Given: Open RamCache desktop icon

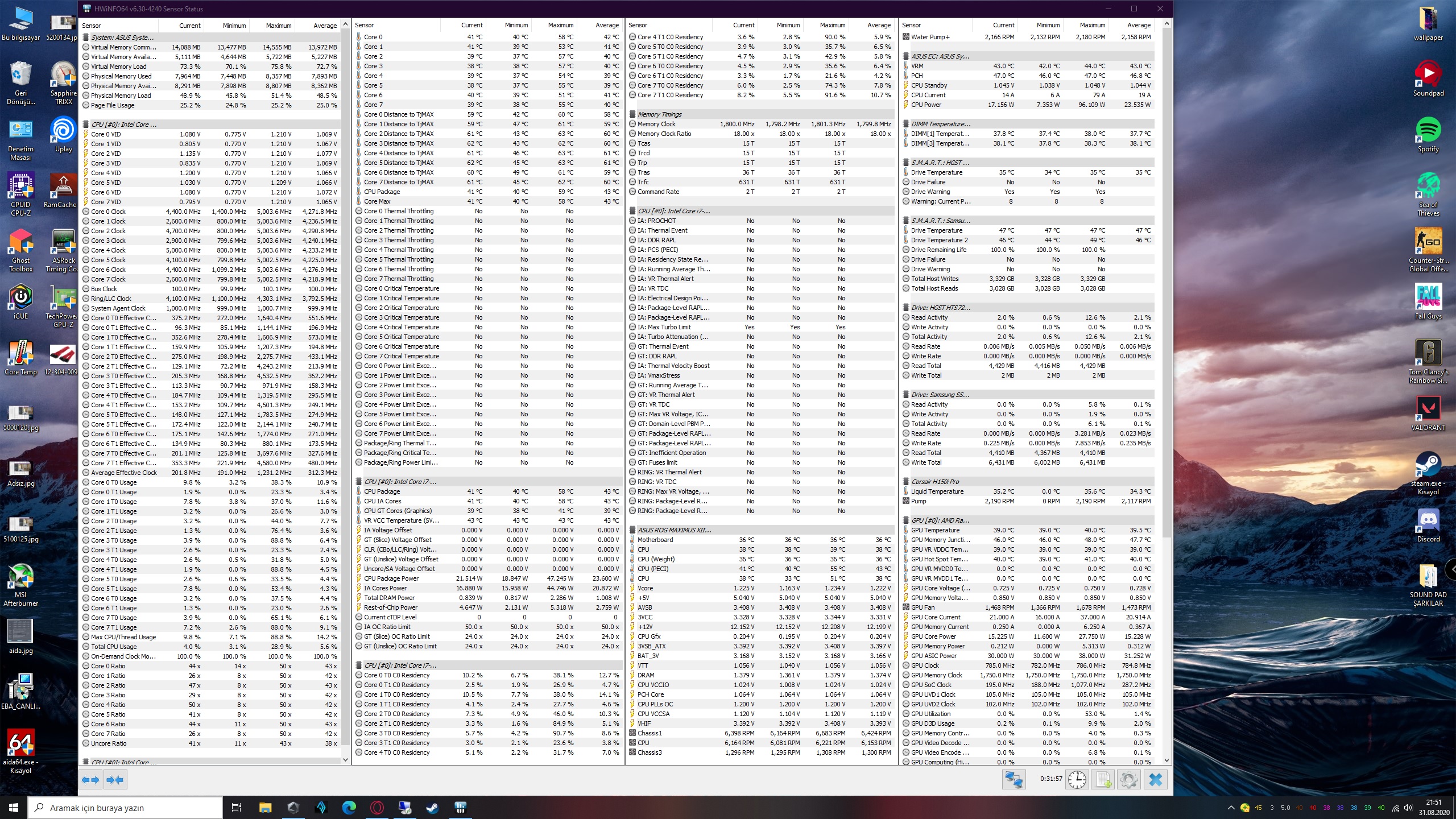Looking at the screenshot, I should coord(60,191).
